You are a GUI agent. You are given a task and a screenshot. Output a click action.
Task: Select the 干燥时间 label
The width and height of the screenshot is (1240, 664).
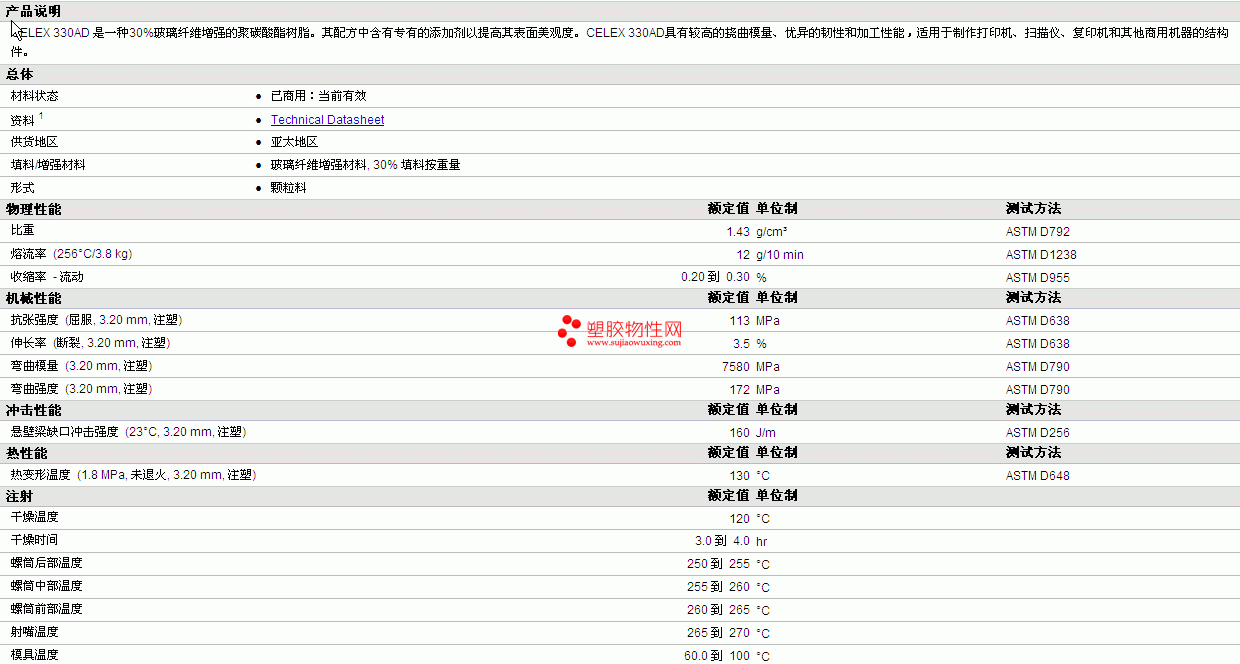[x=34, y=540]
